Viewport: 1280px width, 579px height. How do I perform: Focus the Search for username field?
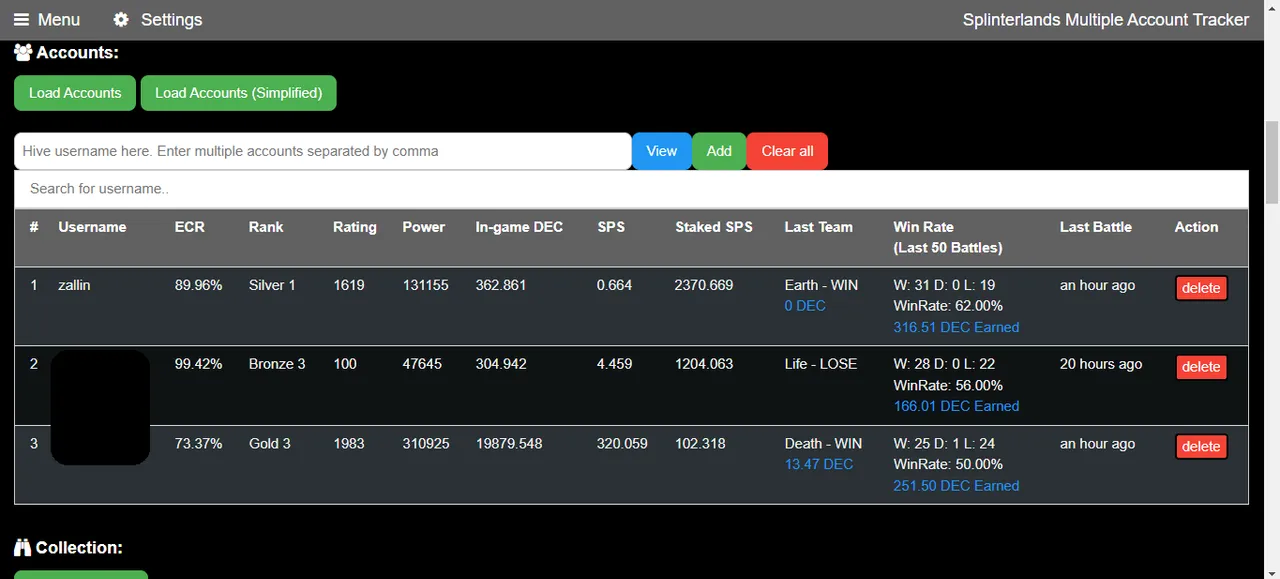(x=631, y=189)
